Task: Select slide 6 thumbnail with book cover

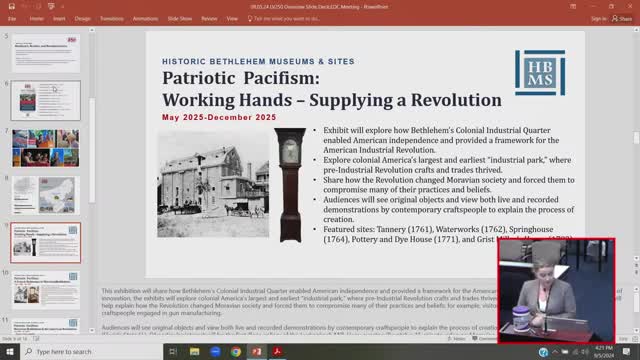Action: point(46,100)
